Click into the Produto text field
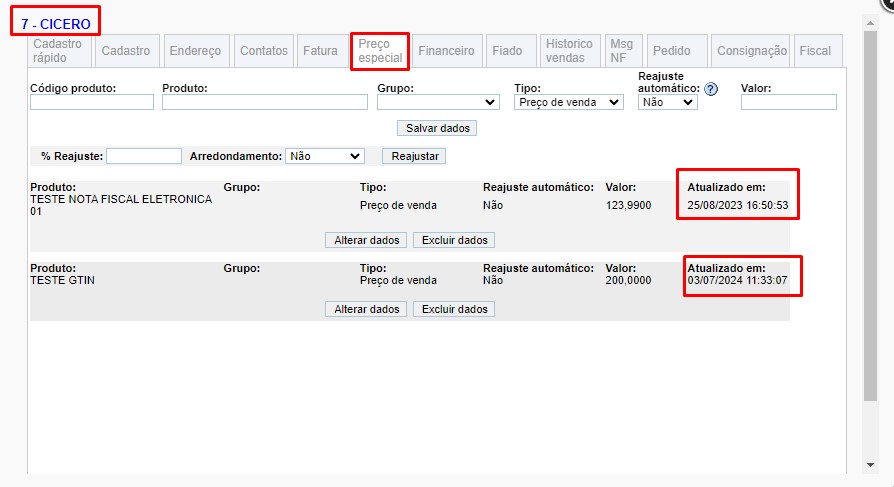This screenshot has height=487, width=894. pos(265,102)
